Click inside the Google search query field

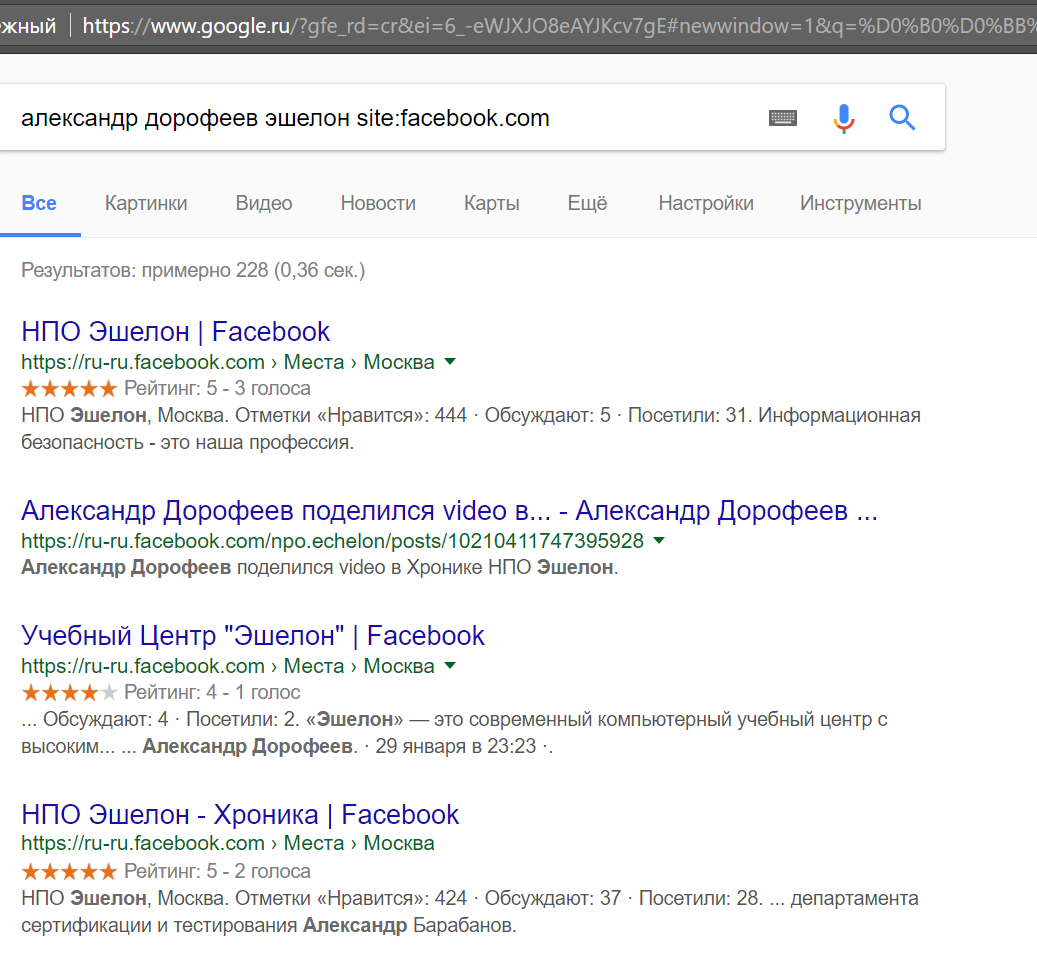[380, 118]
